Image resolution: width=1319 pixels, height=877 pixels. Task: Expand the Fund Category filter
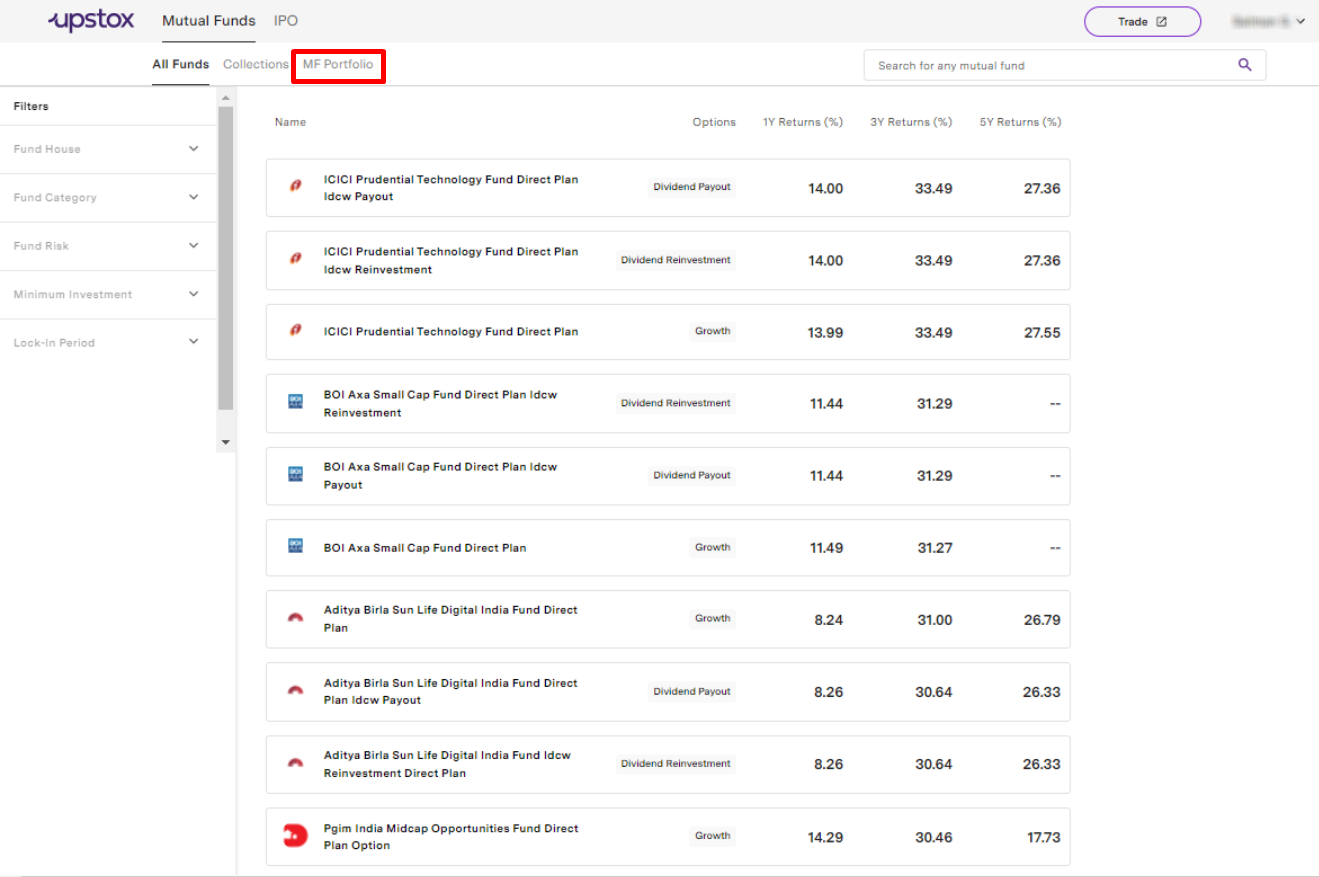click(107, 197)
